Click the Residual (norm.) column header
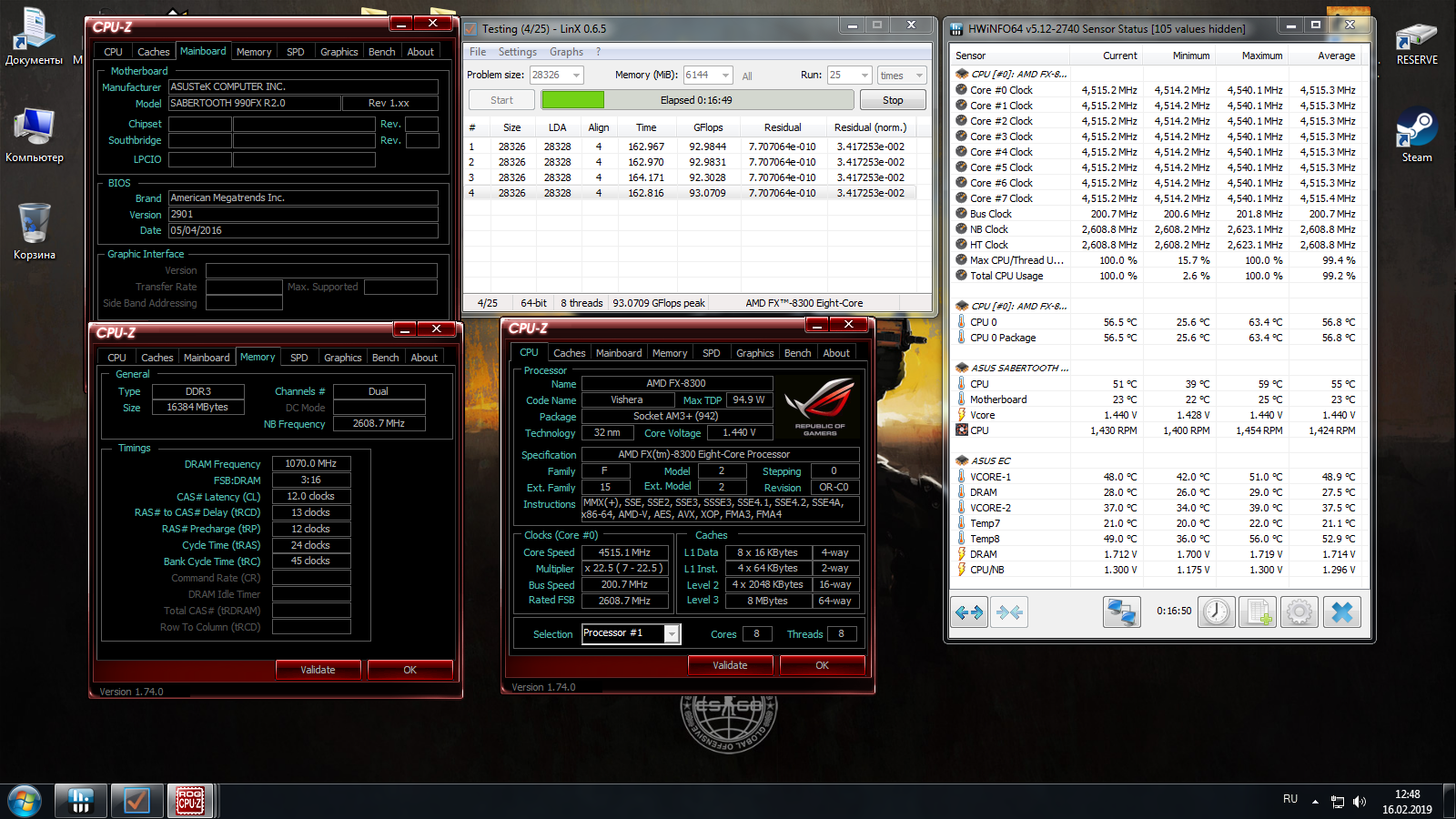This screenshot has height=819, width=1456. (870, 127)
